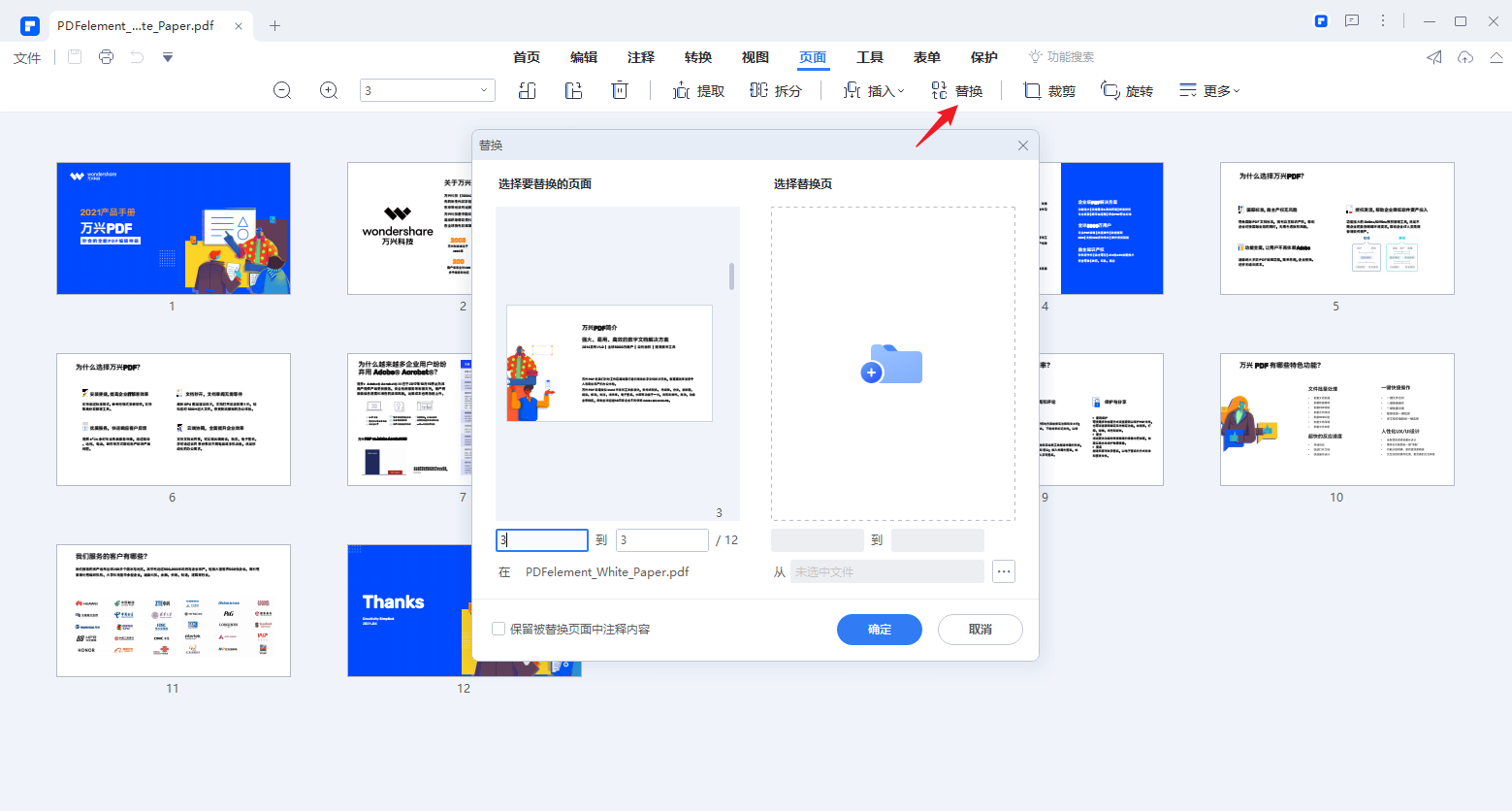Screen dimensions: 1512x811
Task: Zoom out using the minus magnifier icon
Action: tap(281, 90)
